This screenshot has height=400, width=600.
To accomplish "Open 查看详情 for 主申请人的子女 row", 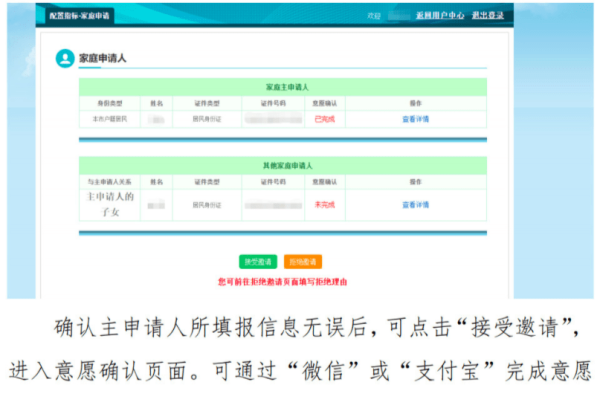I will click(416, 205).
